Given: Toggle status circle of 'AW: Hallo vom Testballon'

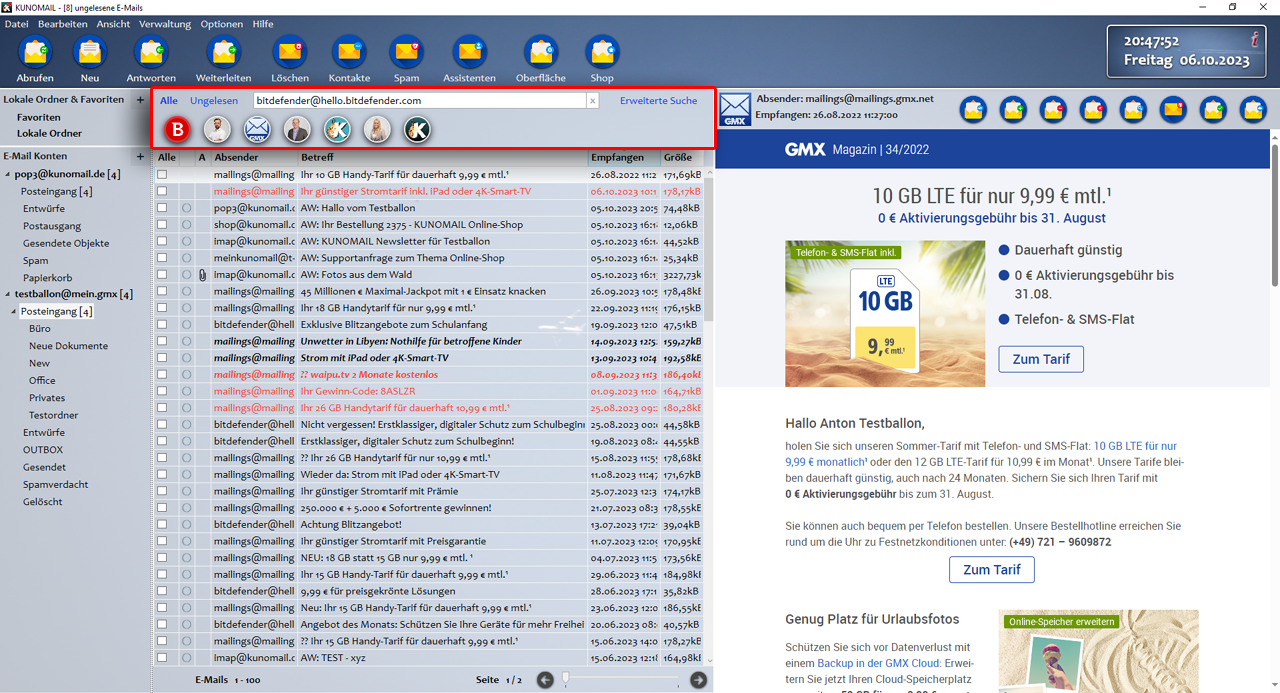Looking at the screenshot, I should (186, 208).
